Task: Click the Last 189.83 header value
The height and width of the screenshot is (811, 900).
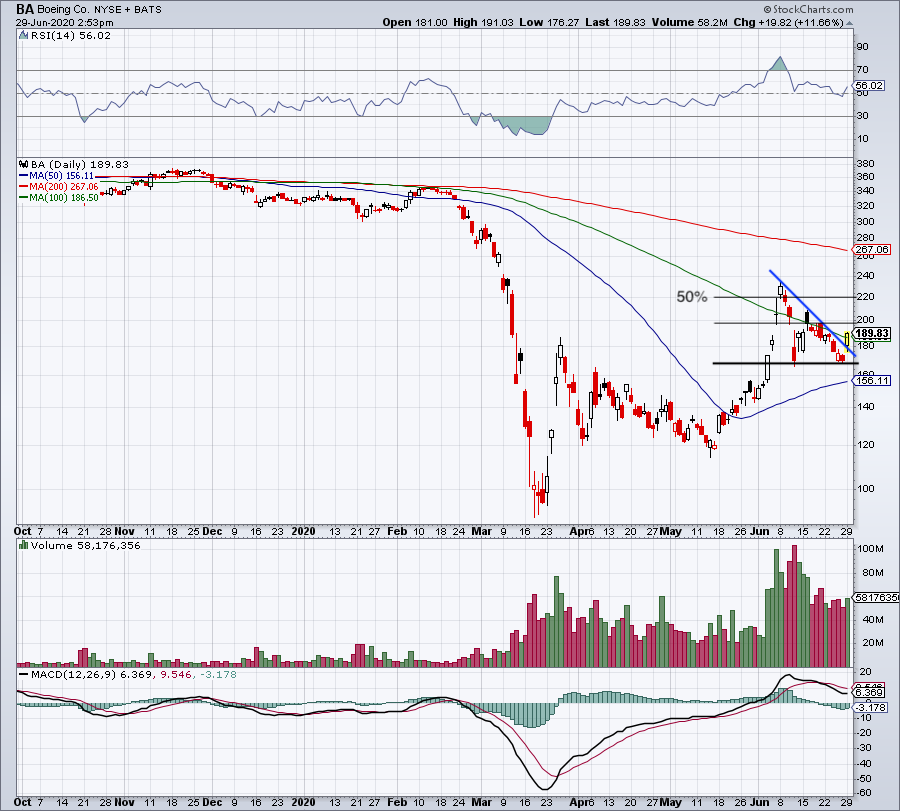Action: 615,22
